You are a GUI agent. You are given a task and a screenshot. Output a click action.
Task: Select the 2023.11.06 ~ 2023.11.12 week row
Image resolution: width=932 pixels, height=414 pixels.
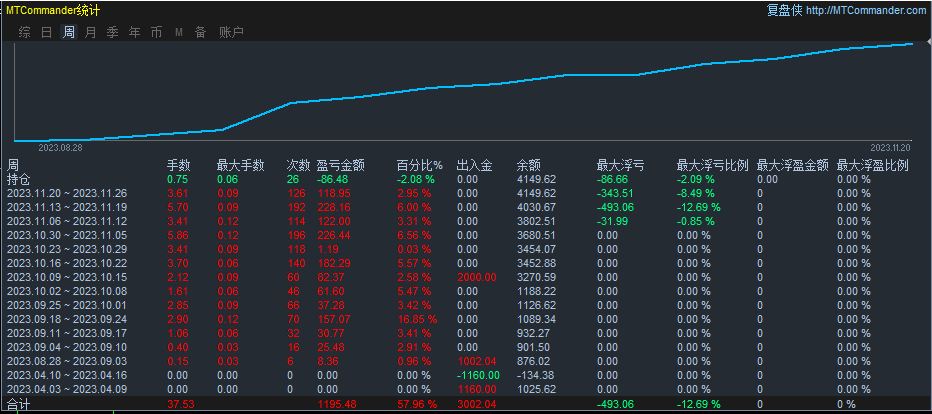(x=466, y=221)
